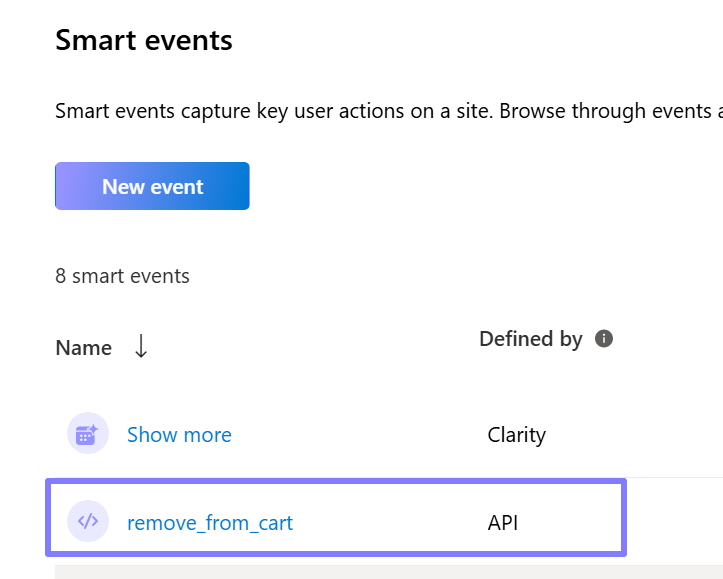
Task: Click blank space between remove_from_cart and API
Action: pos(390,523)
